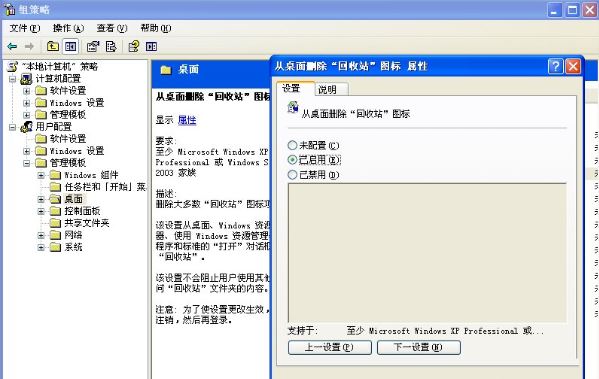
Task: Click the 桌面 header folder icon
Action: coord(166,70)
